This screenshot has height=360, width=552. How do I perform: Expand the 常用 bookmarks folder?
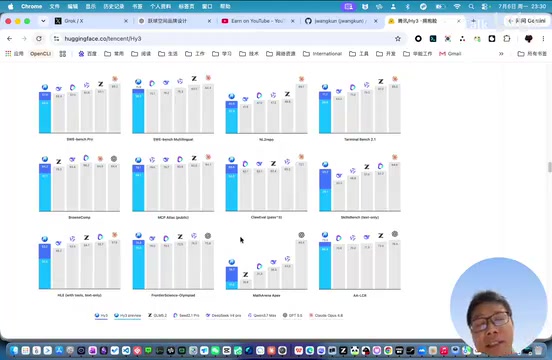tap(114, 54)
